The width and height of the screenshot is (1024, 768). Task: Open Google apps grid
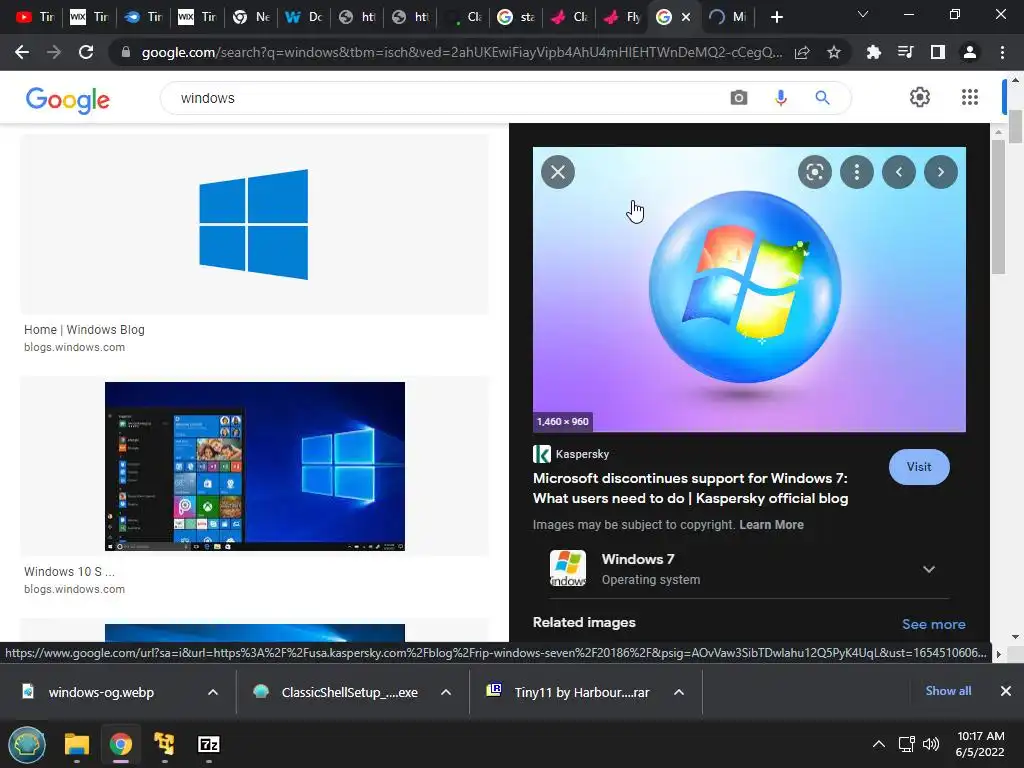[970, 97]
